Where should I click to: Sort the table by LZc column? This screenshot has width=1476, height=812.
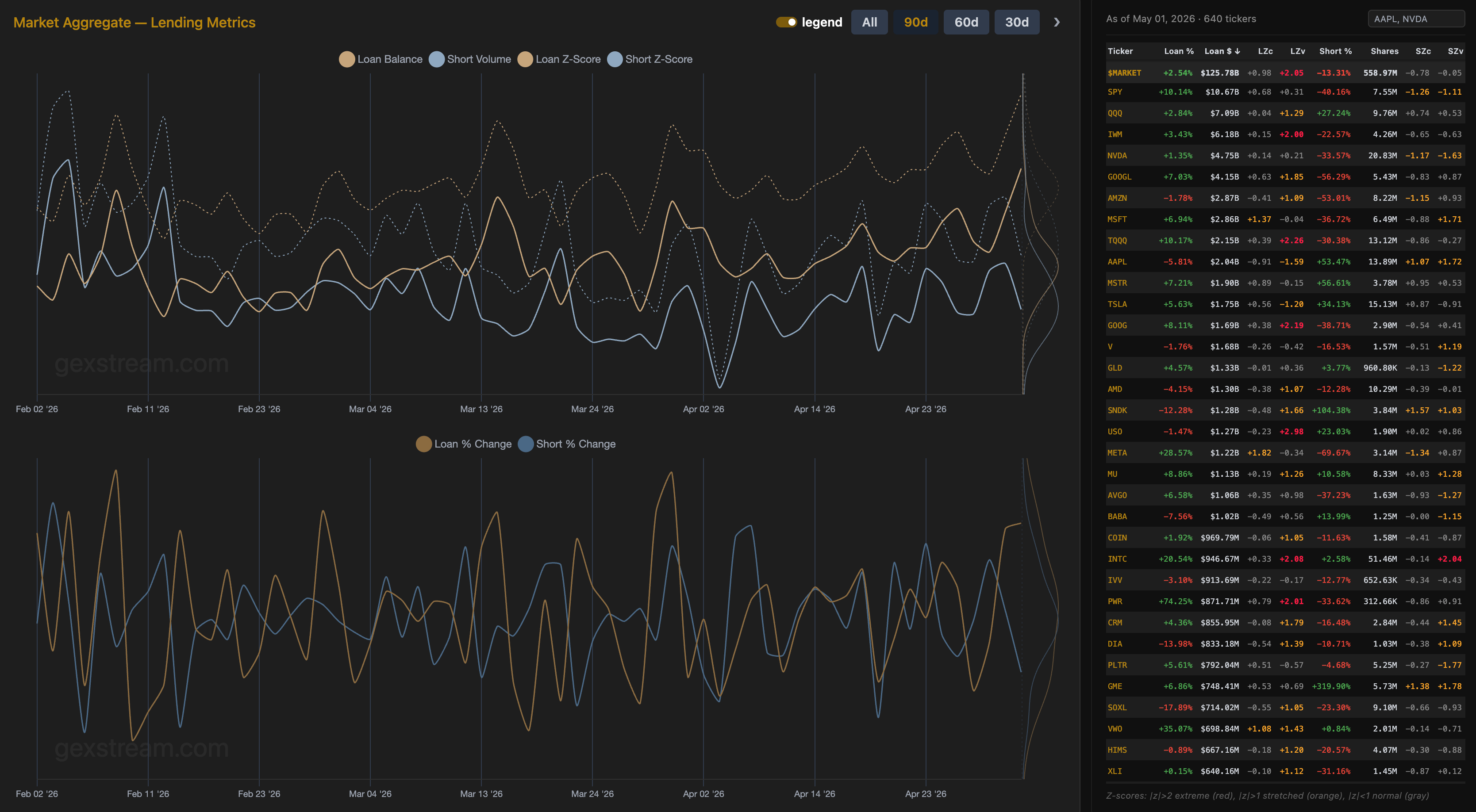pos(1265,51)
